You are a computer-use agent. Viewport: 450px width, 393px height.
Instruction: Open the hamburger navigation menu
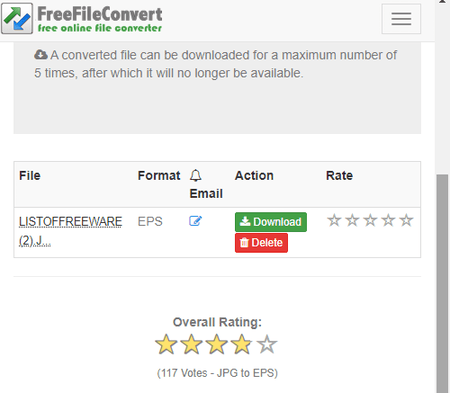pyautogui.click(x=401, y=19)
